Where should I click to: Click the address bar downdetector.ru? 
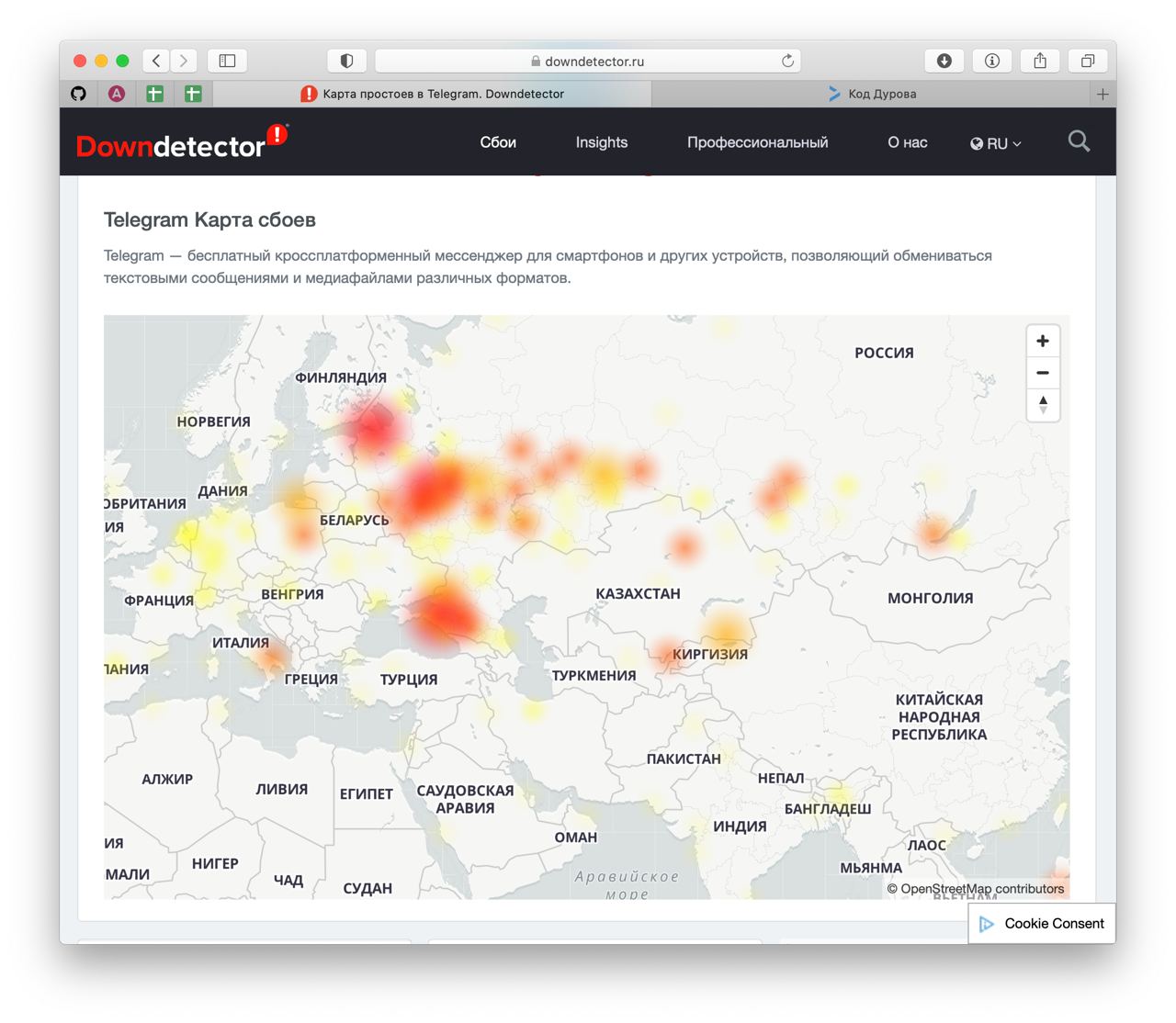click(588, 61)
